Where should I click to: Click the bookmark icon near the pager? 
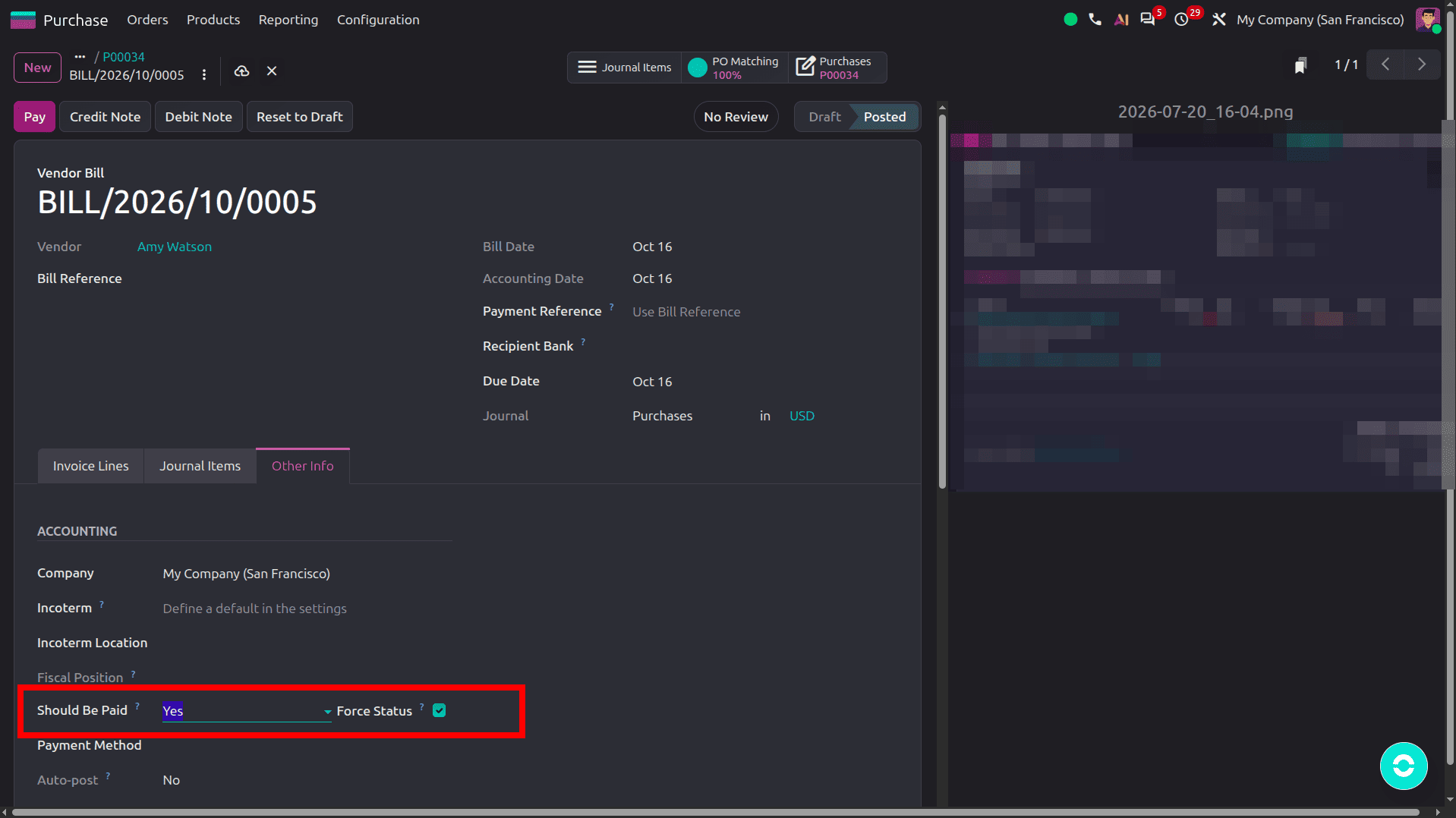[1300, 65]
